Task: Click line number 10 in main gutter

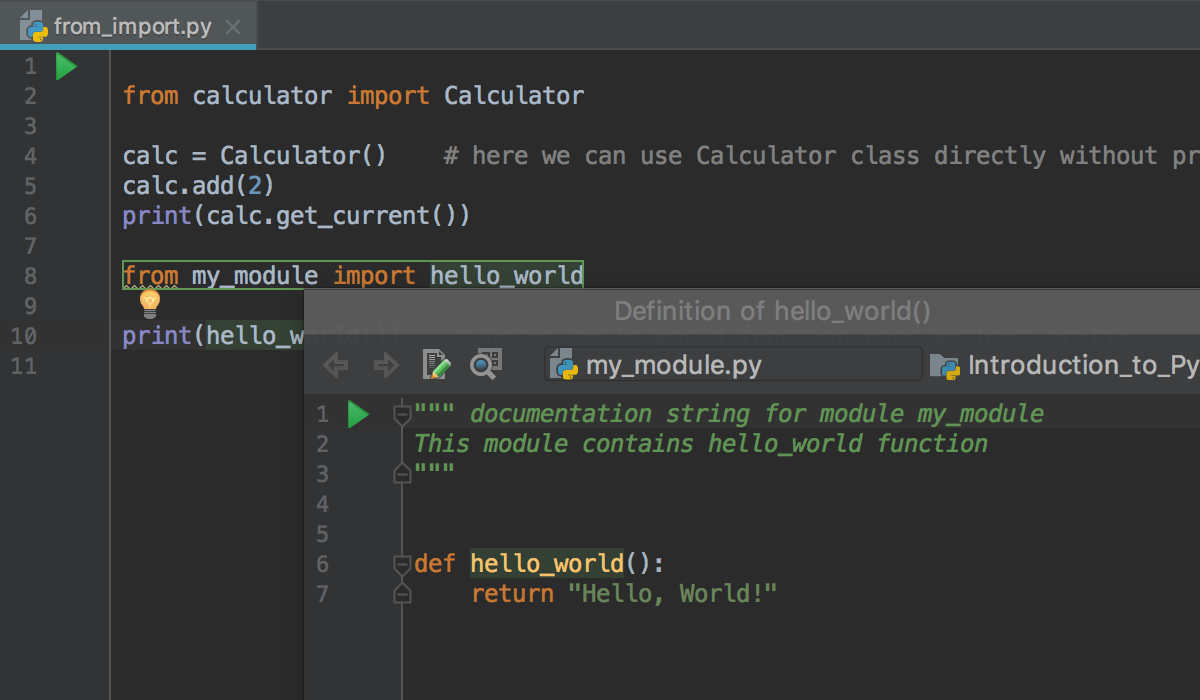Action: click(24, 336)
